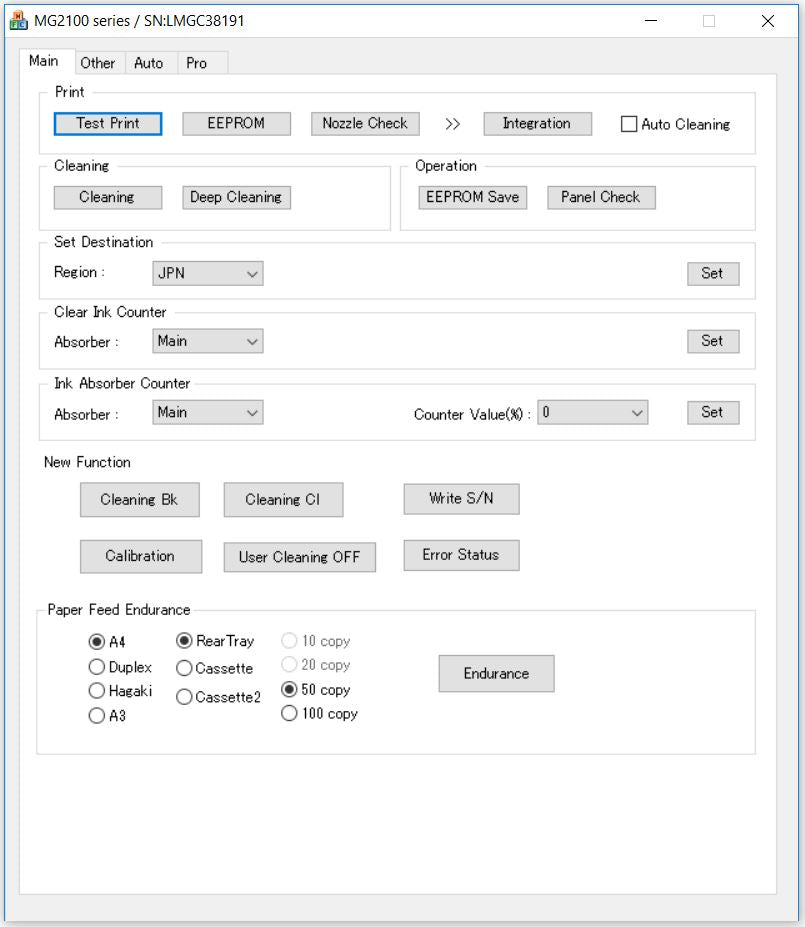Select the Duplex radio button
Screen dimensions: 805x927
pos(96,667)
